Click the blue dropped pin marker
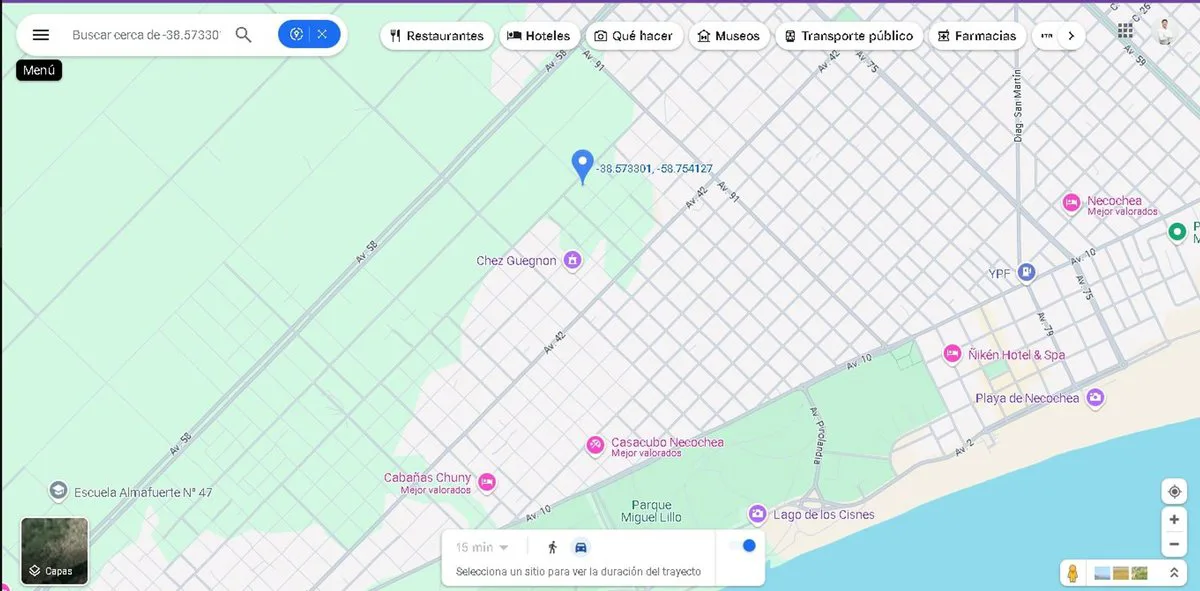The width and height of the screenshot is (1200, 591). pyautogui.click(x=582, y=167)
